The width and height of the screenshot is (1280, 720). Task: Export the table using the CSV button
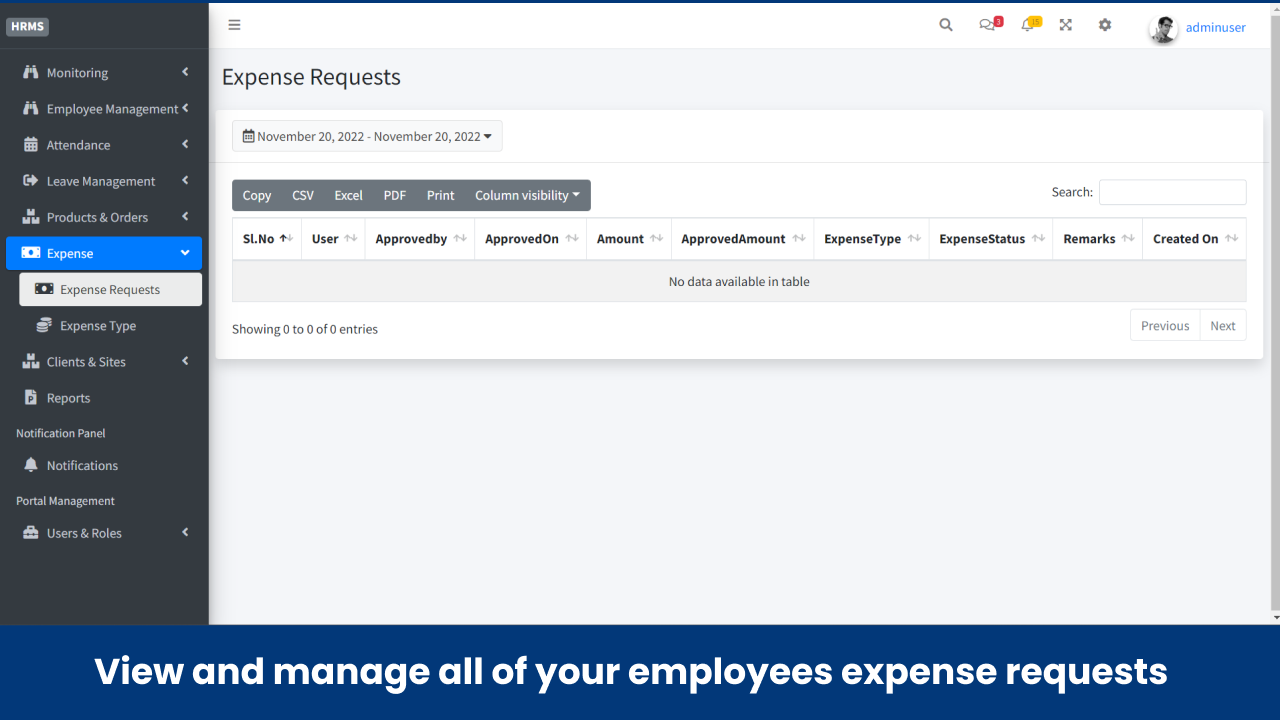[302, 195]
